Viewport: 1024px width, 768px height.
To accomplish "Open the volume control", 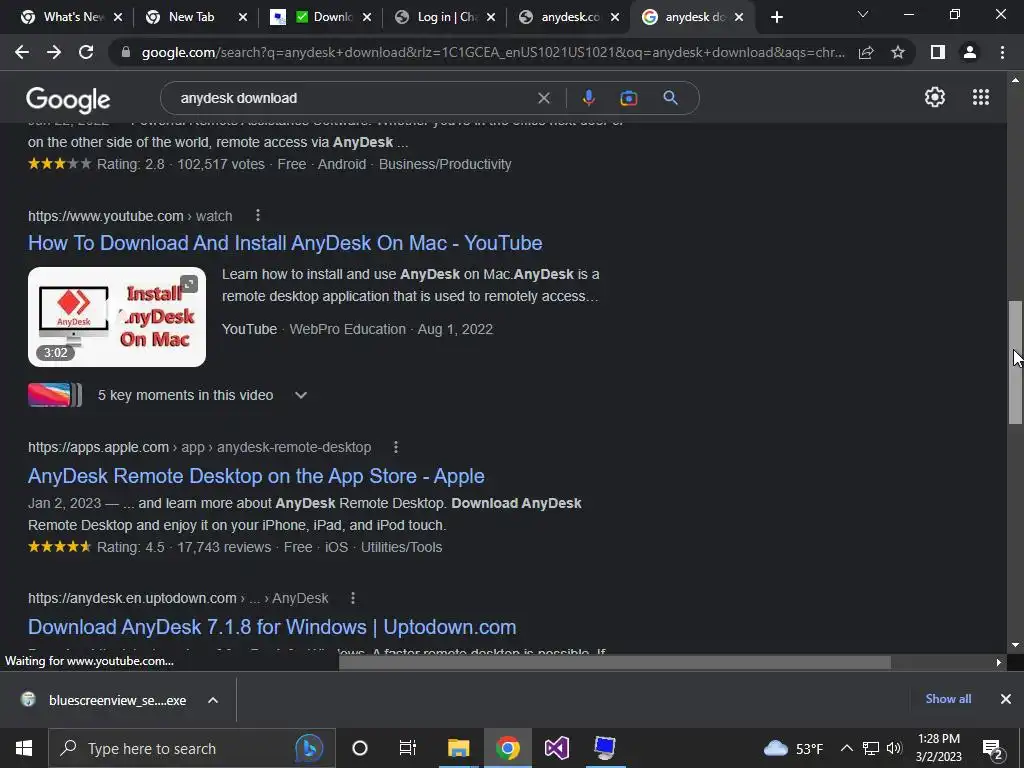I will click(894, 748).
